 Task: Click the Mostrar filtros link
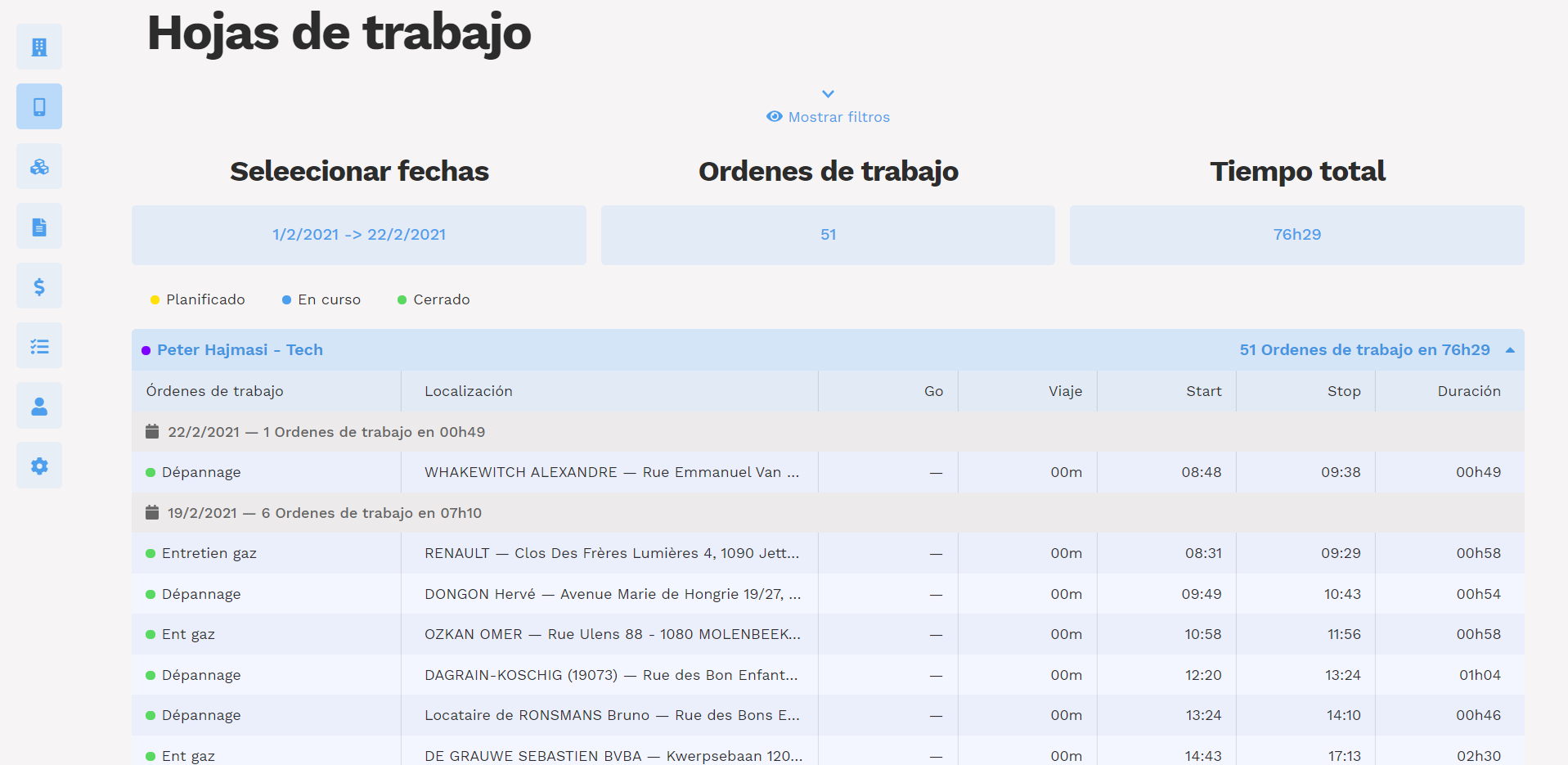click(x=828, y=116)
